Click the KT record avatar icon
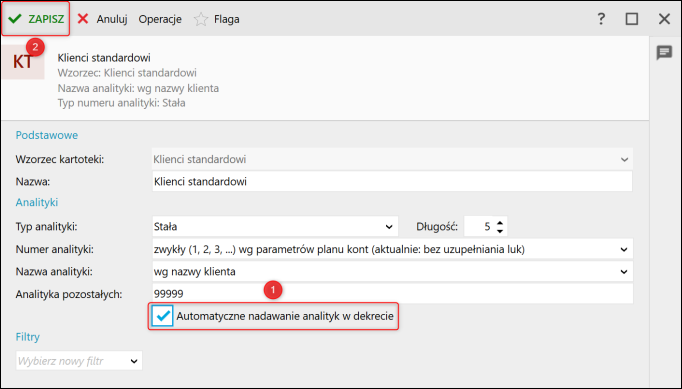This screenshot has height=389, width=682. 23,62
